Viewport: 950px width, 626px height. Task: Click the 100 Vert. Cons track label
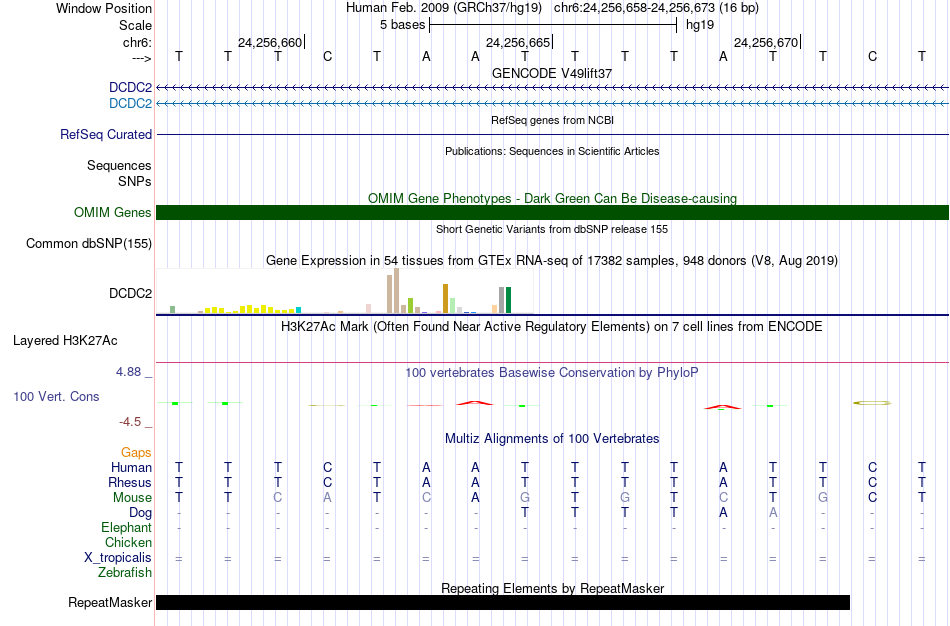point(56,396)
